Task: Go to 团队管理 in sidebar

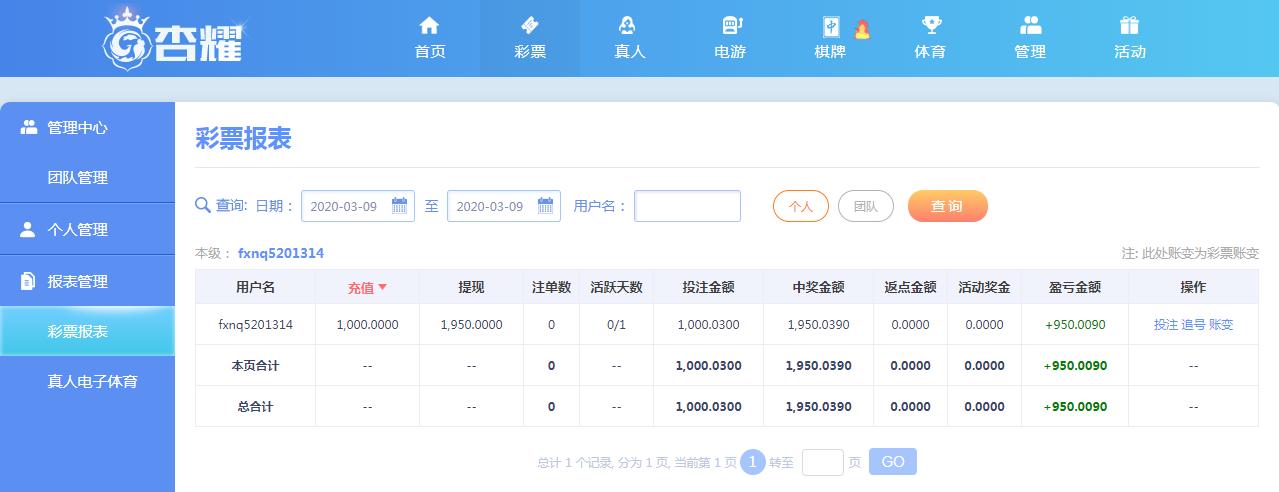Action: 87,178
